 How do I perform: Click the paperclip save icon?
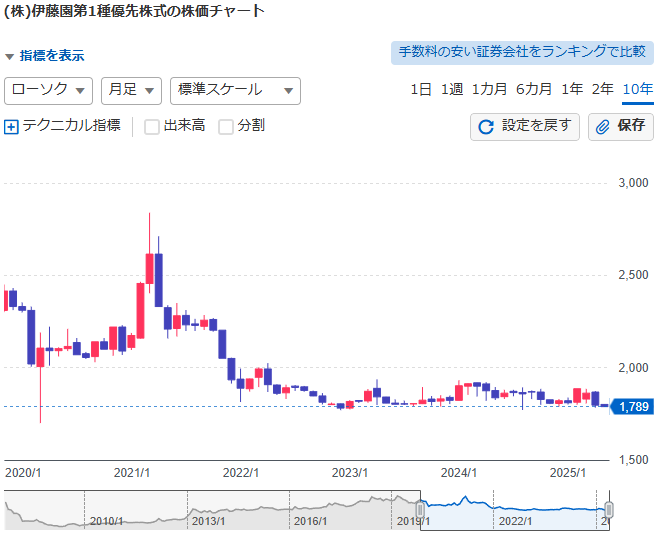point(603,127)
